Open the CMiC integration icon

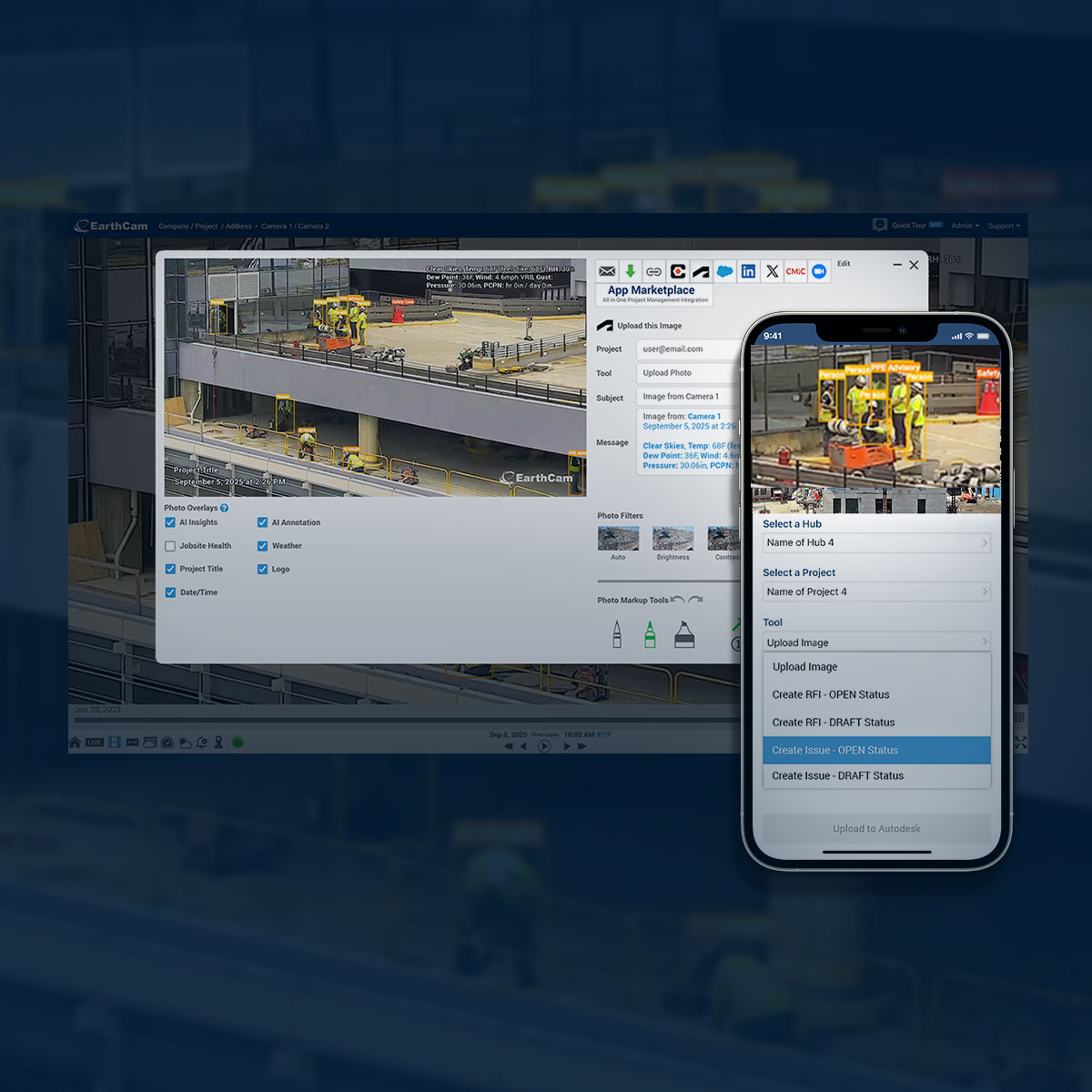(x=795, y=271)
